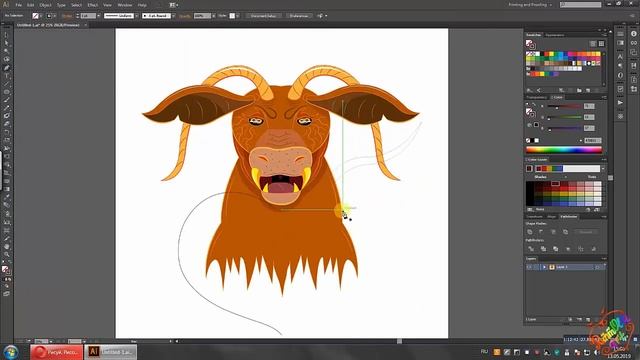Click the Minus Front shape mode icon
Screen dimensions: 640x360
(x=542, y=232)
